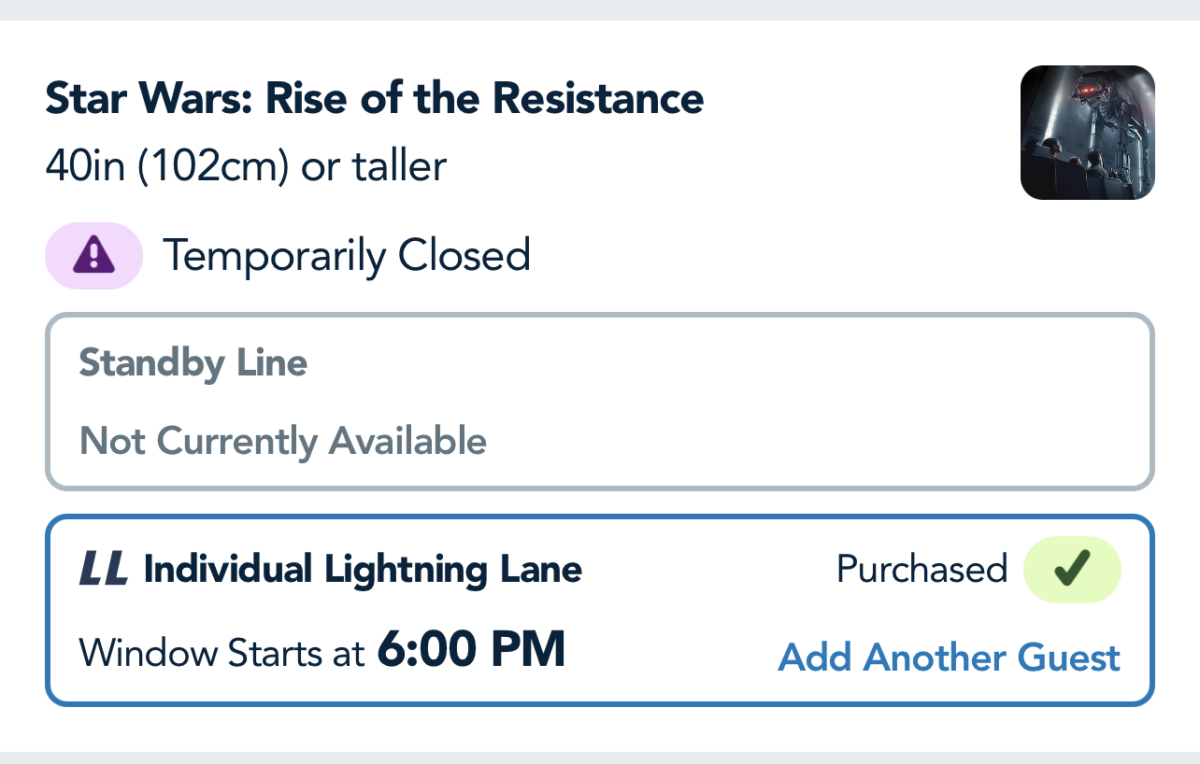Click the green Purchased checkmark badge
This screenshot has width=1200, height=764.
[x=1071, y=570]
